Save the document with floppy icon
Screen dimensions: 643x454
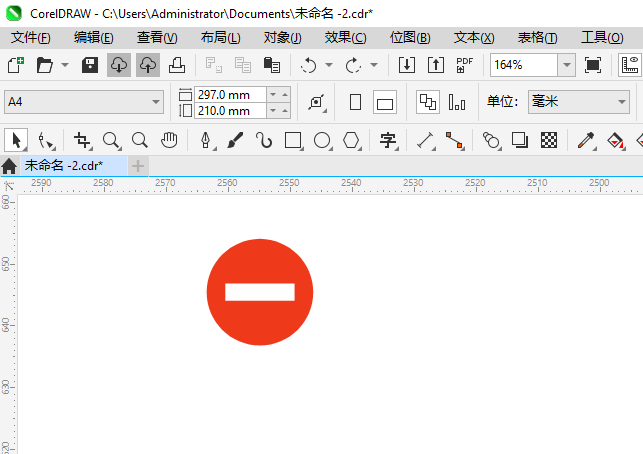coord(90,65)
